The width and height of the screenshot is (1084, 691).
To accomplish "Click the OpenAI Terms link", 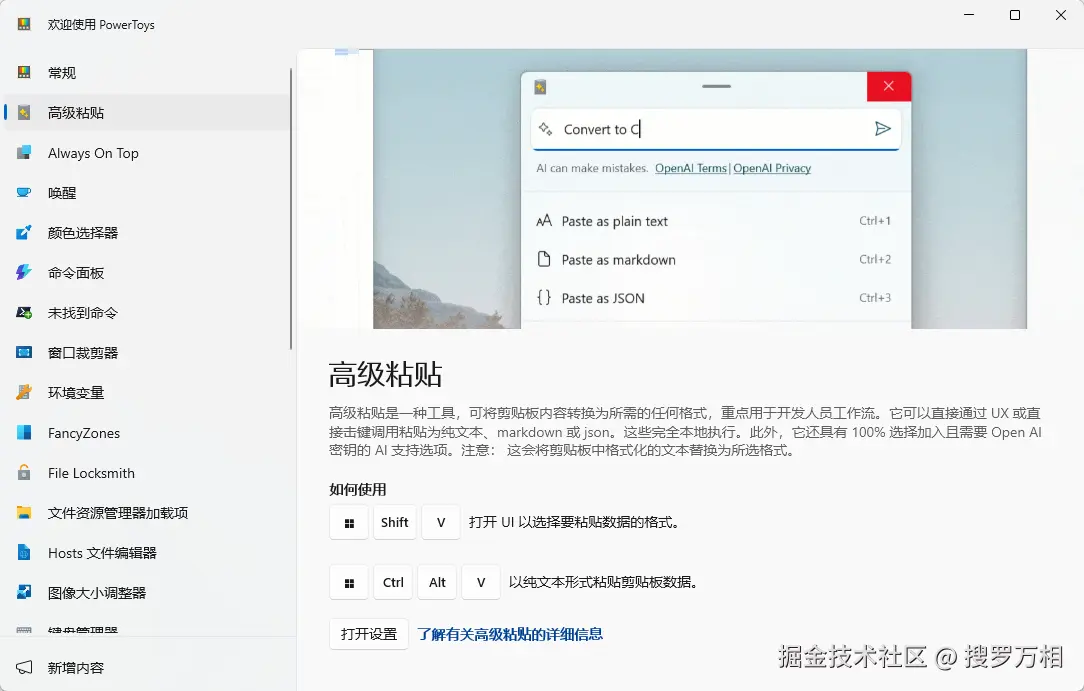I will point(691,168).
